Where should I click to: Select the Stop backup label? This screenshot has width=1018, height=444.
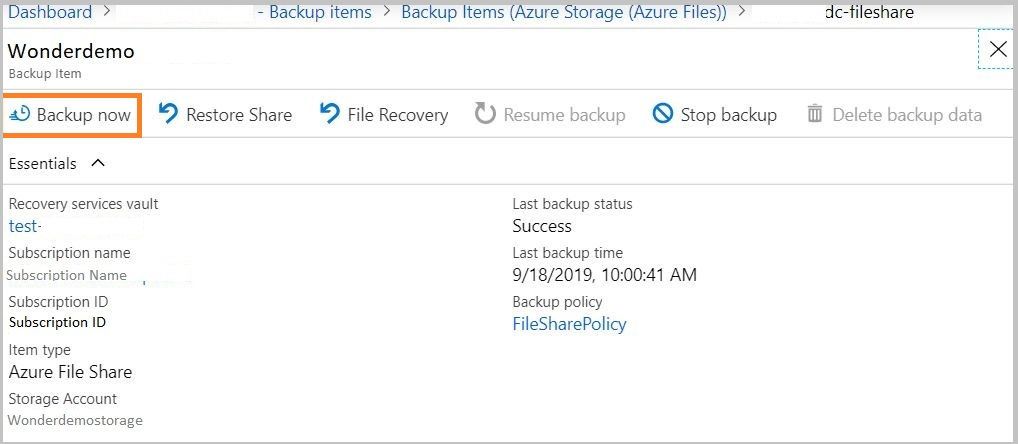(728, 115)
